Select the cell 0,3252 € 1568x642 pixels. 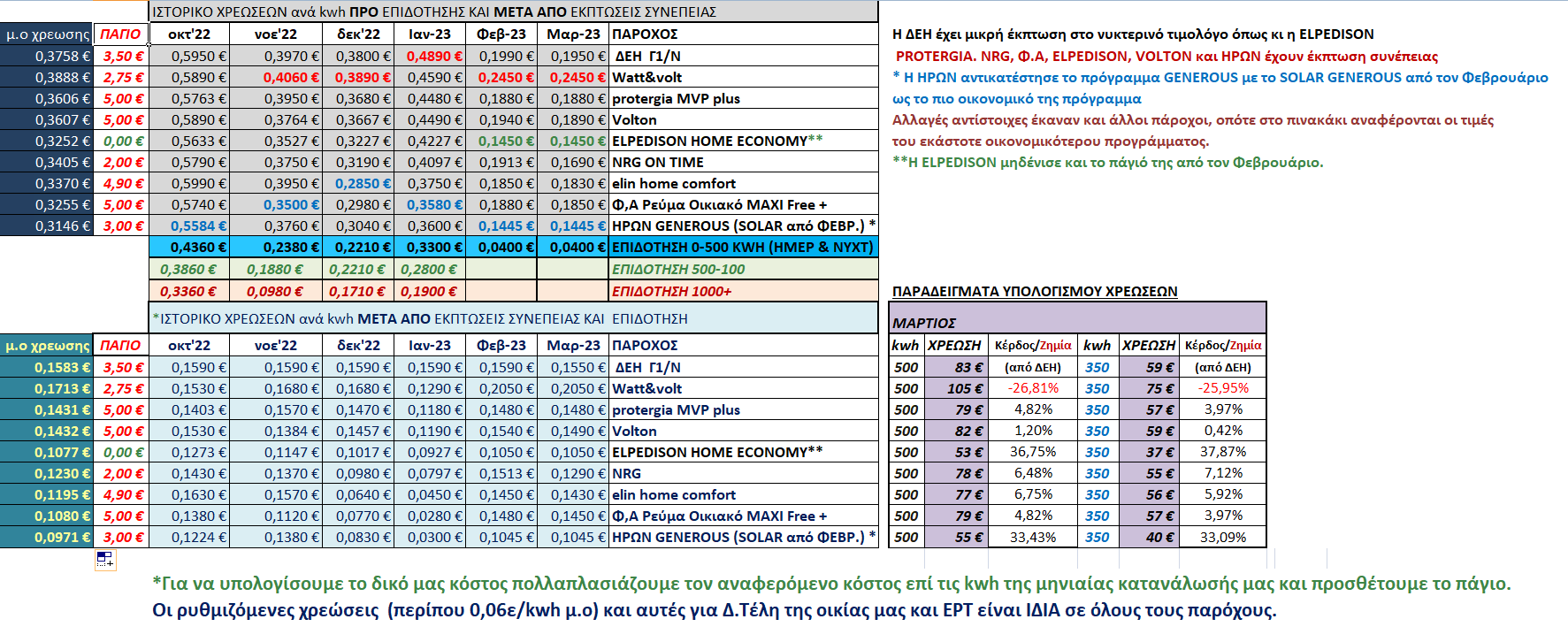tap(46, 141)
